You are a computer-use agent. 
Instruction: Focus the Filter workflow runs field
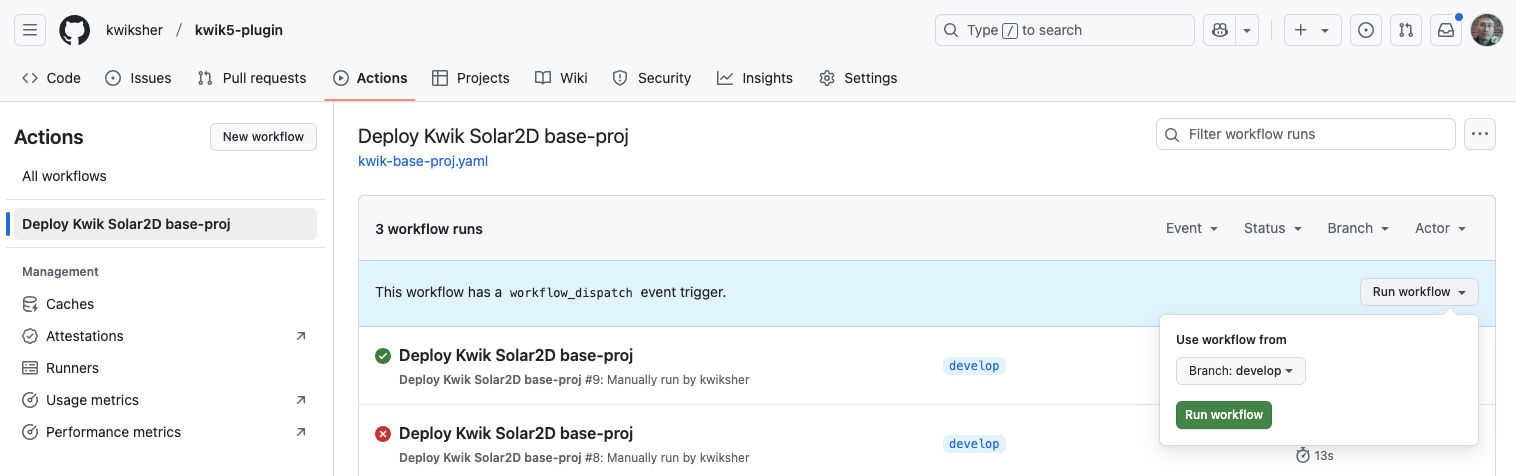[1306, 134]
